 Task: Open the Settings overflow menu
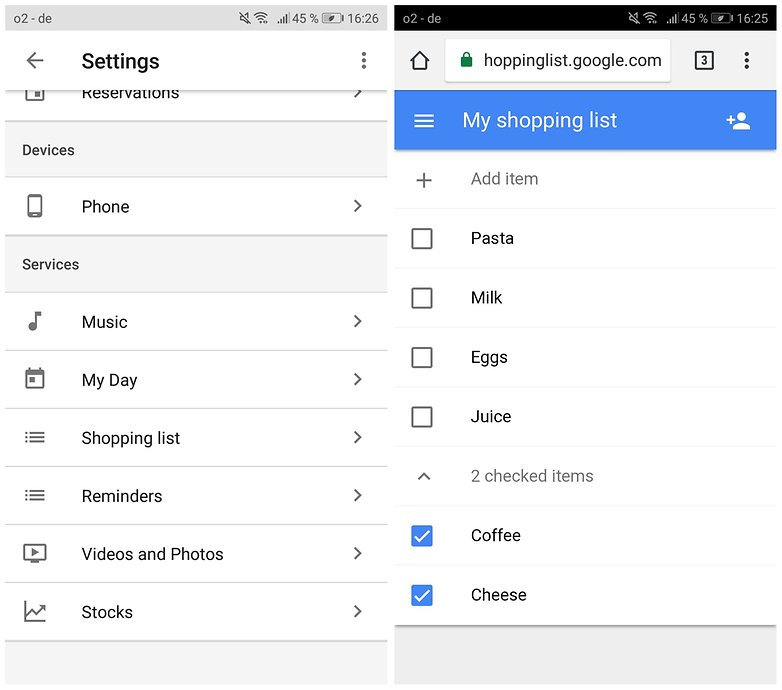pos(364,61)
